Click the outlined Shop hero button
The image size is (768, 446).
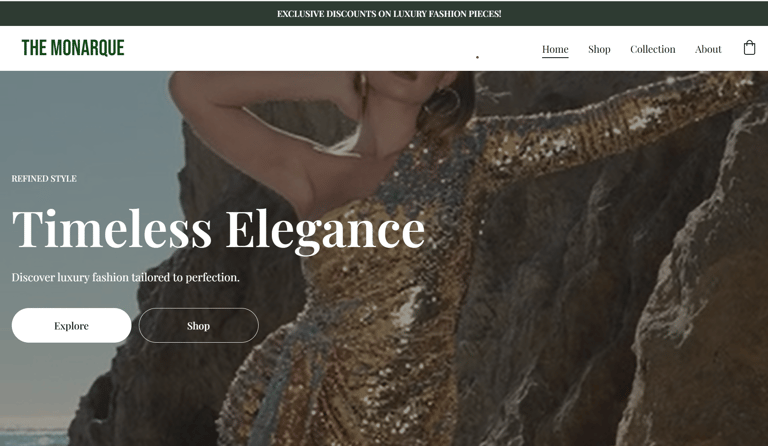point(198,326)
